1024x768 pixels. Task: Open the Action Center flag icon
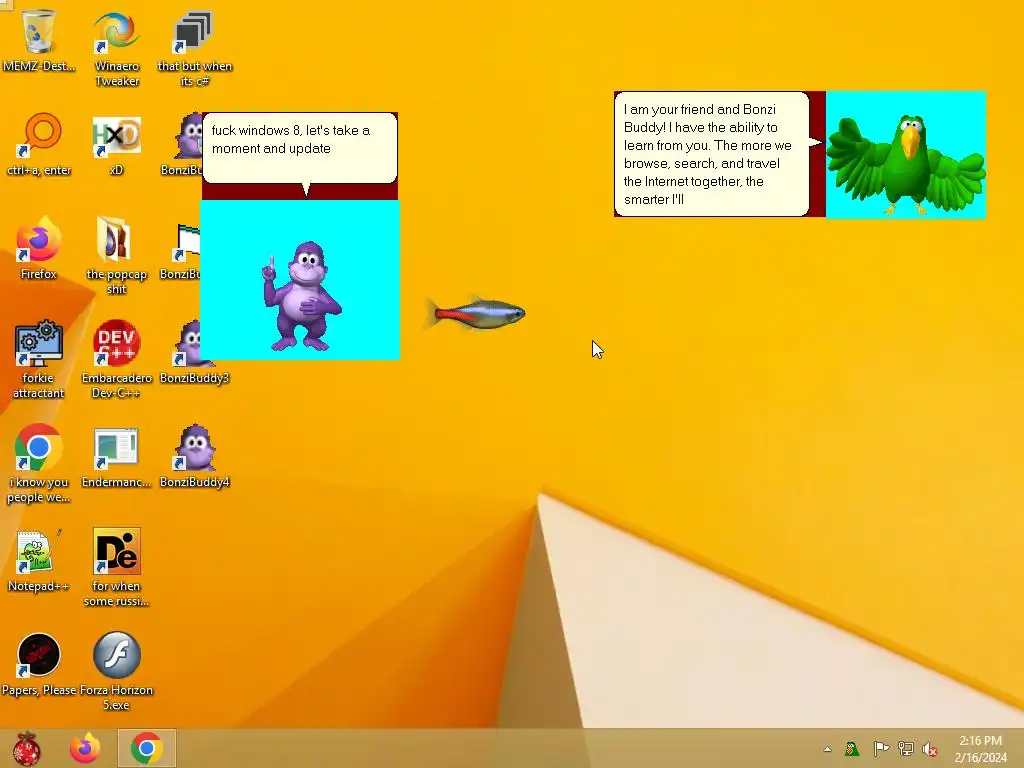click(881, 749)
